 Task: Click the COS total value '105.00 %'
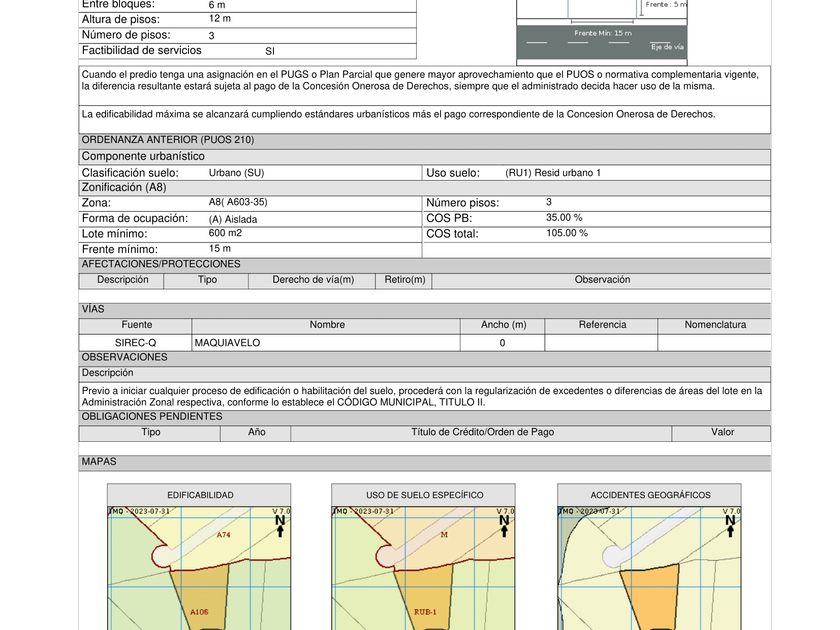(x=566, y=233)
